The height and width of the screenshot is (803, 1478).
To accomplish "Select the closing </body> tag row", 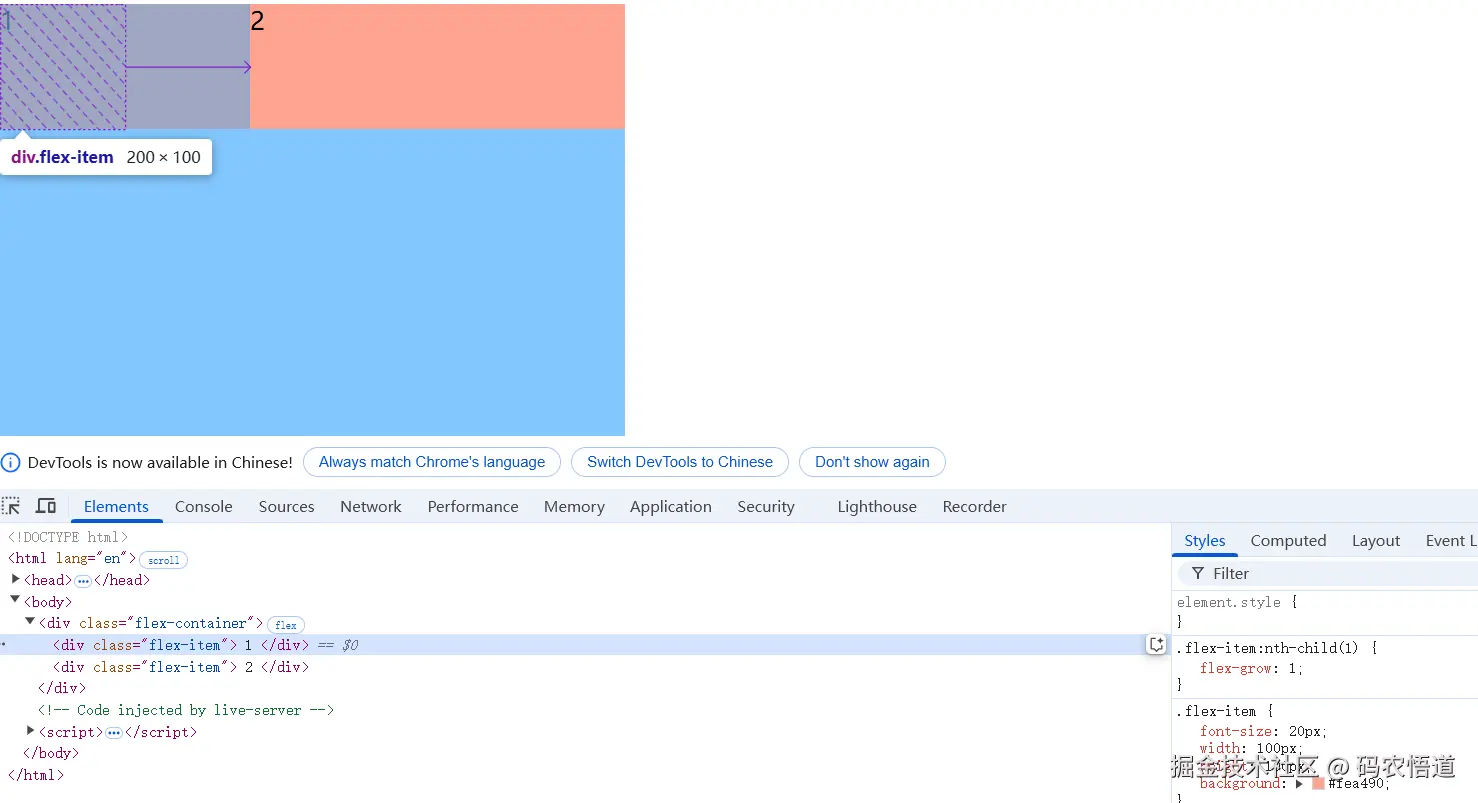I will [x=585, y=753].
